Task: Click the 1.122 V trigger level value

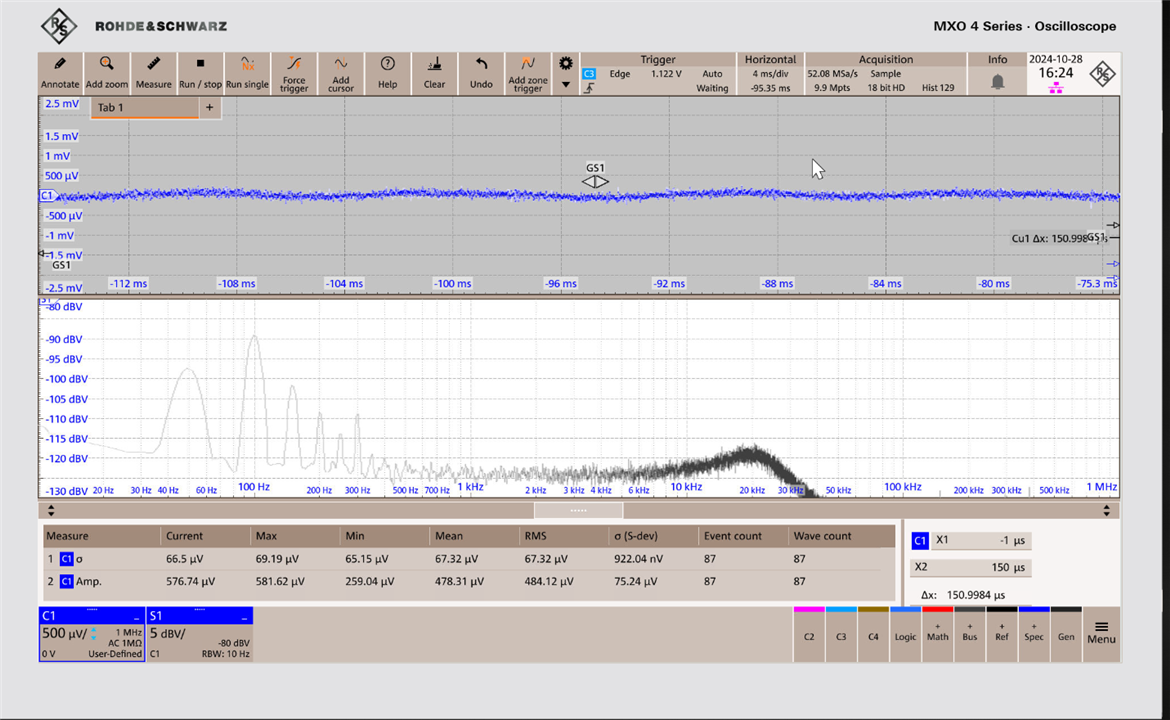Action: tap(666, 74)
